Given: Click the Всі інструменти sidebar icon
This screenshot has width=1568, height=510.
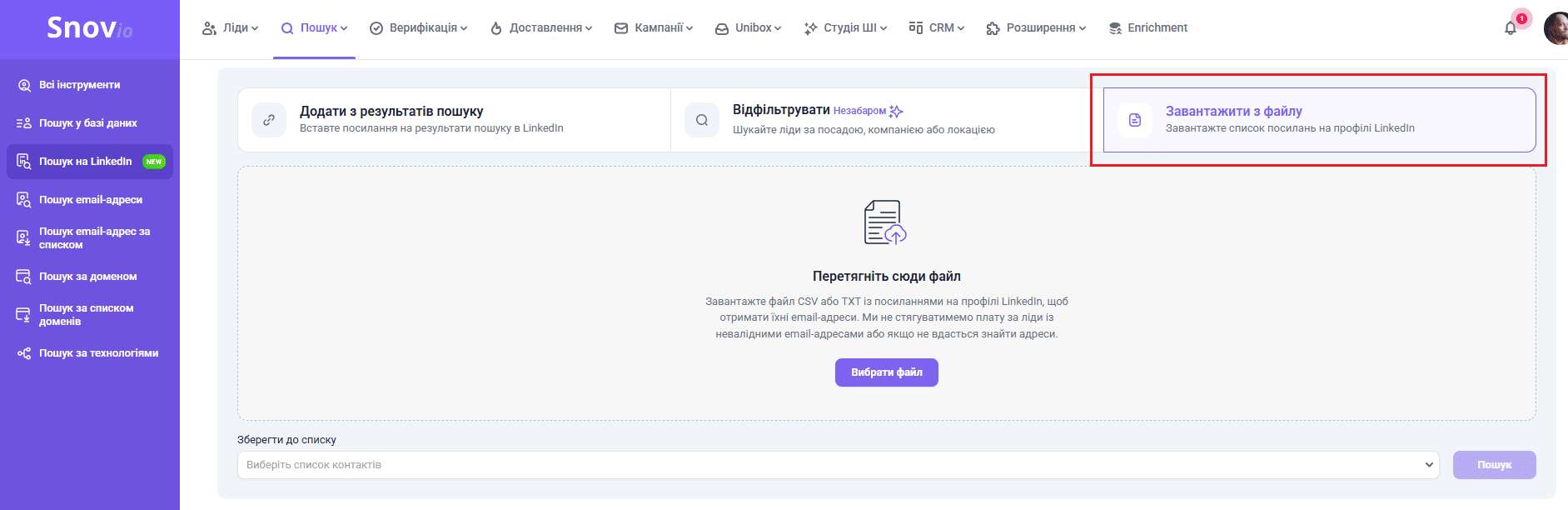Looking at the screenshot, I should click(24, 85).
